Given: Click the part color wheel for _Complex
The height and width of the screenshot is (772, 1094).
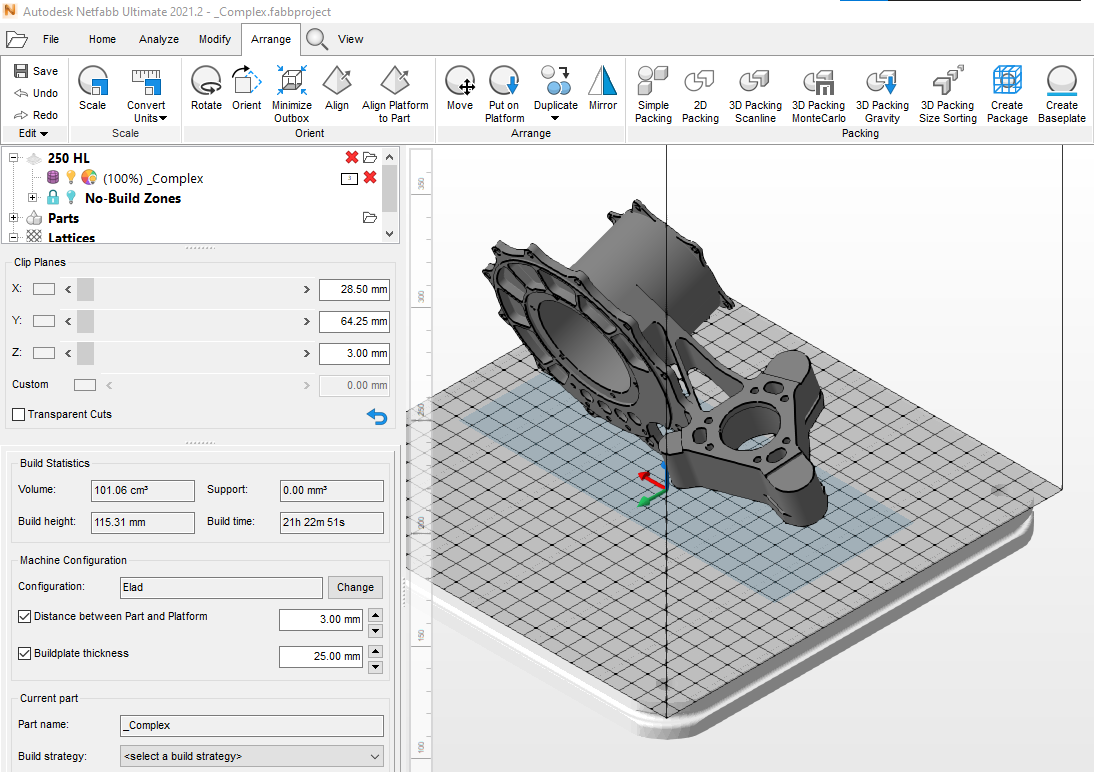Looking at the screenshot, I should tap(89, 177).
